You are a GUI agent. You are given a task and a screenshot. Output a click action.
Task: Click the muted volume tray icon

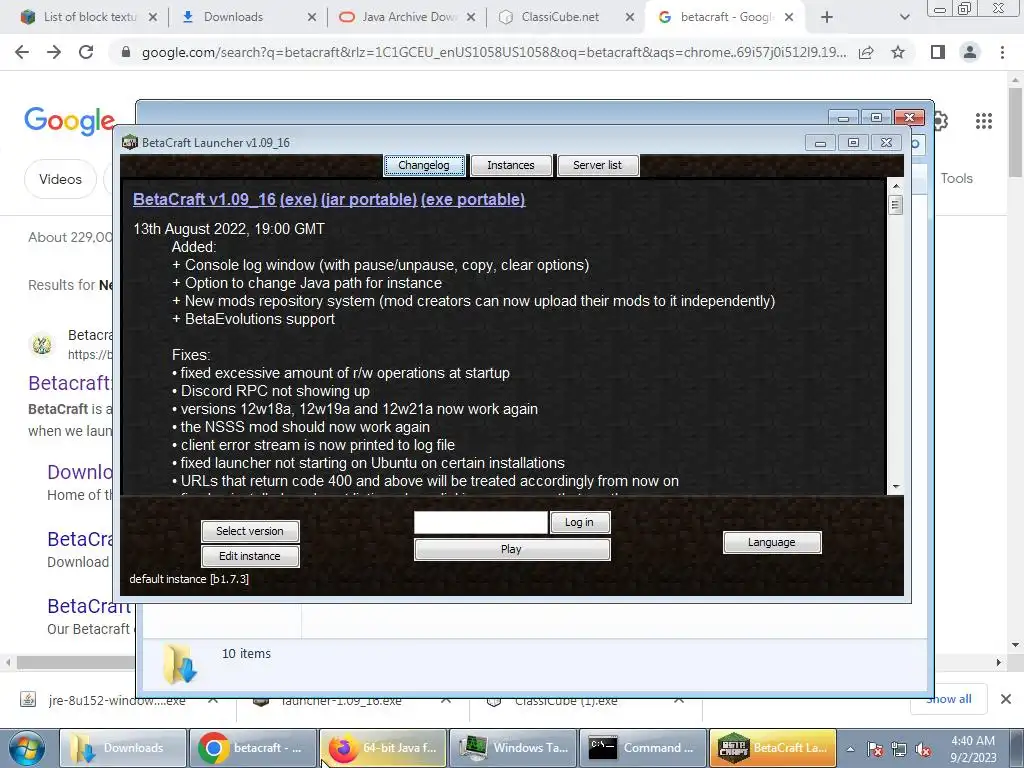coord(923,749)
